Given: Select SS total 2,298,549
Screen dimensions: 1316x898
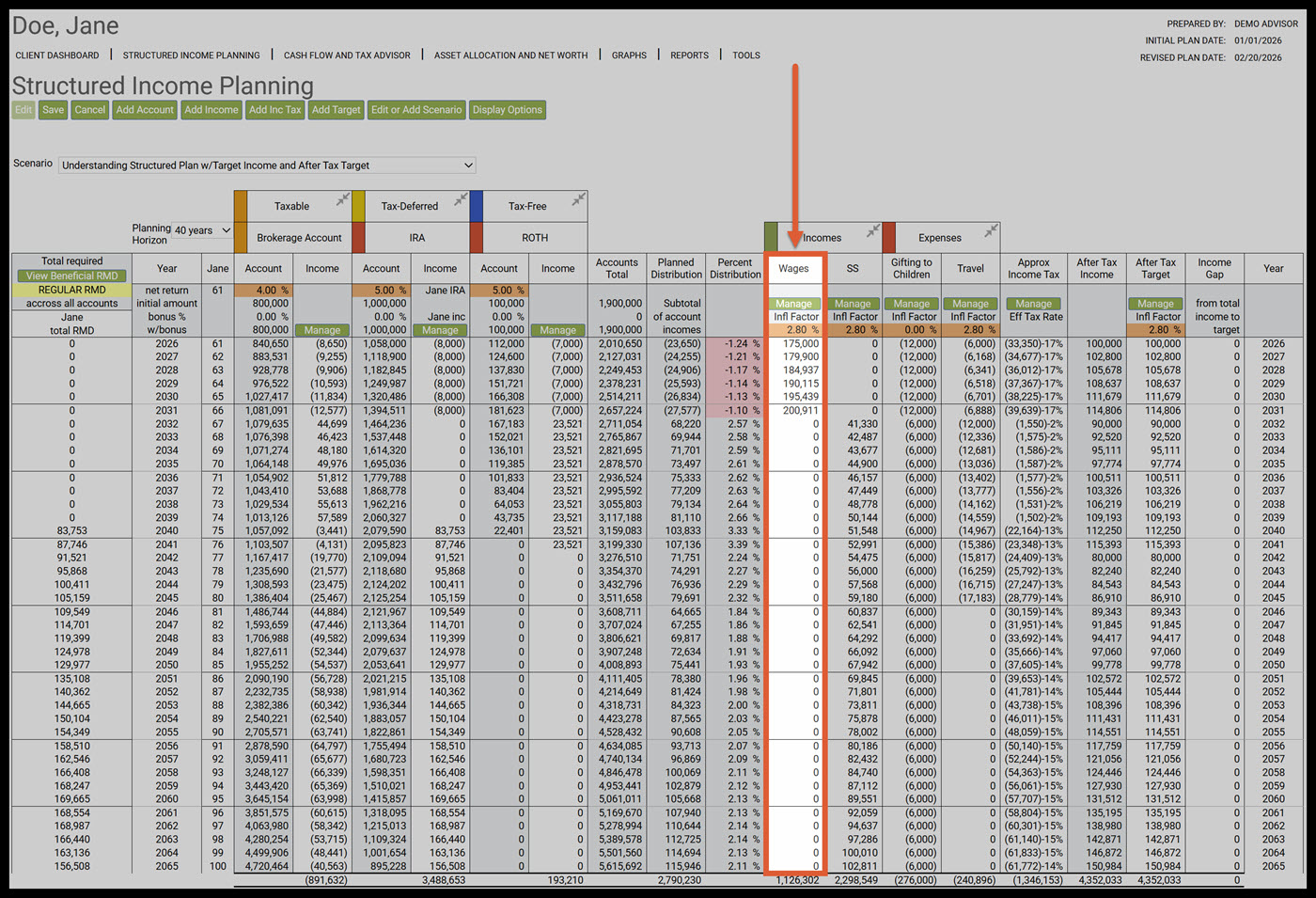Looking at the screenshot, I should (x=855, y=881).
